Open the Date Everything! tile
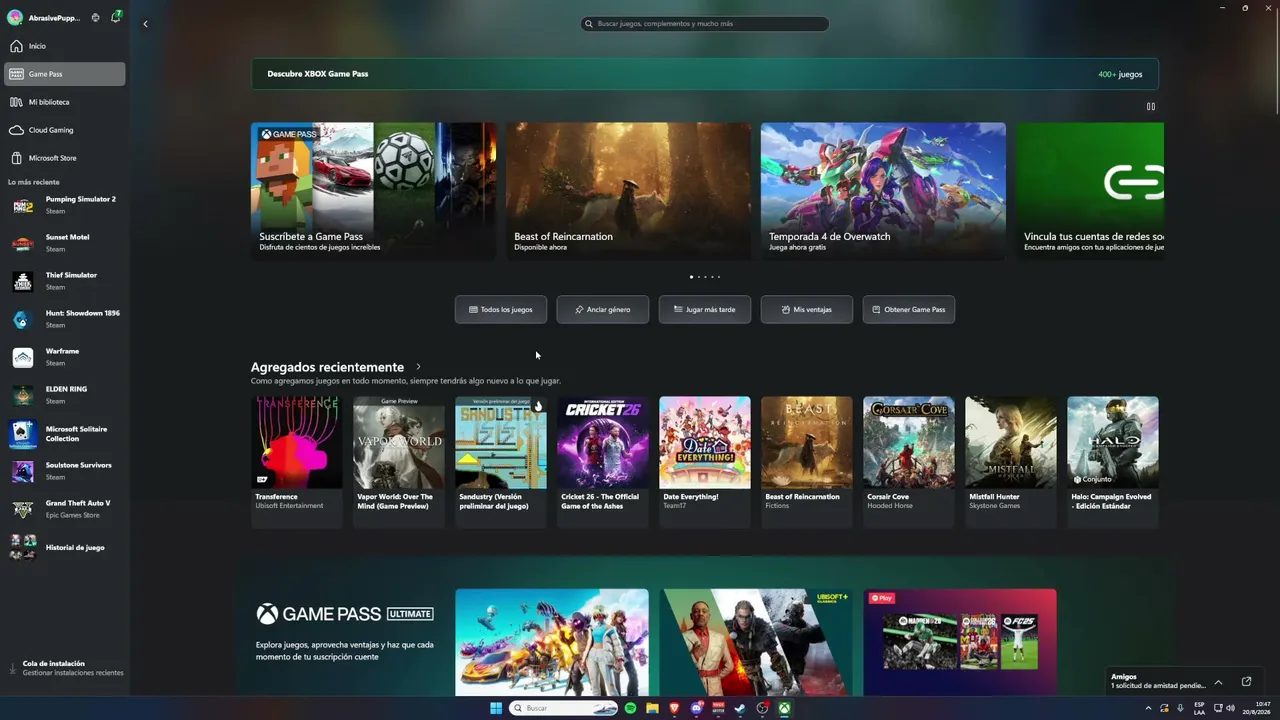 point(705,461)
